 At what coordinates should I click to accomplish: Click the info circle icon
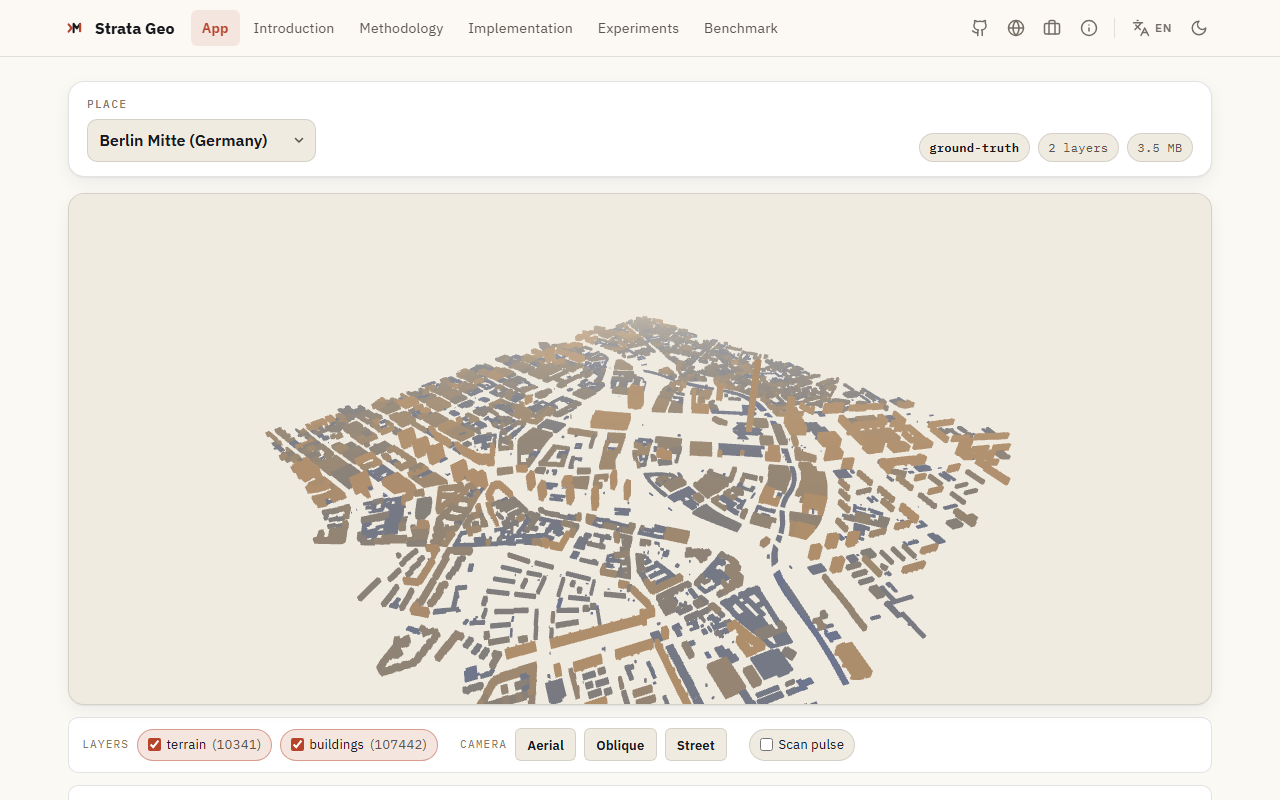coord(1089,28)
